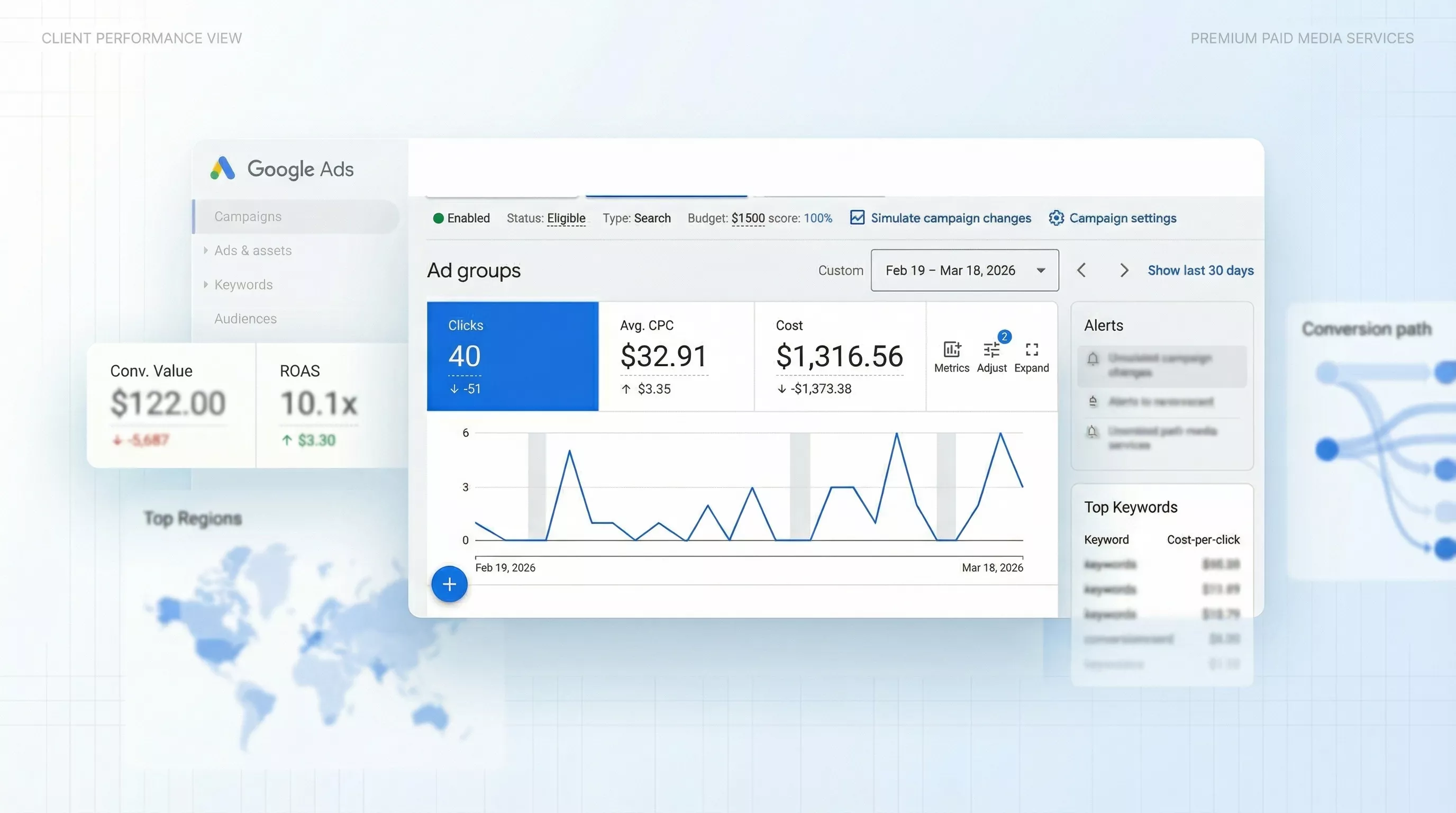Click the Budget $1500 link
Image resolution: width=1456 pixels, height=813 pixels.
(x=747, y=218)
